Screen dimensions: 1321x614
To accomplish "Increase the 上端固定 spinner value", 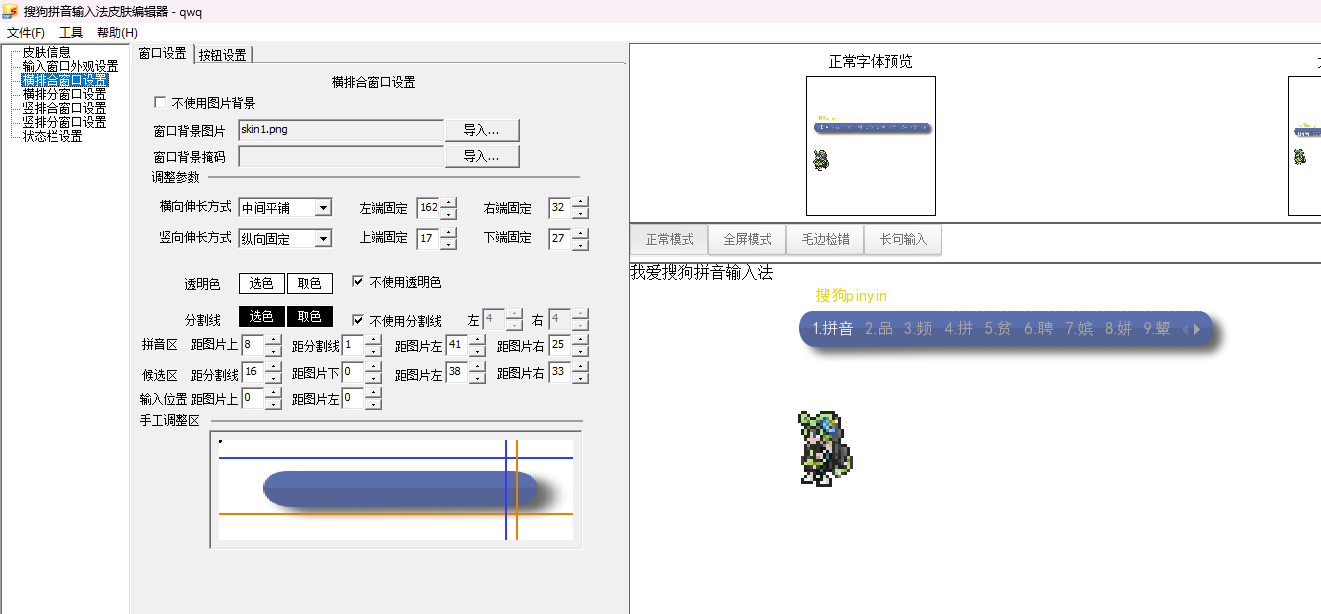I will pos(449,233).
